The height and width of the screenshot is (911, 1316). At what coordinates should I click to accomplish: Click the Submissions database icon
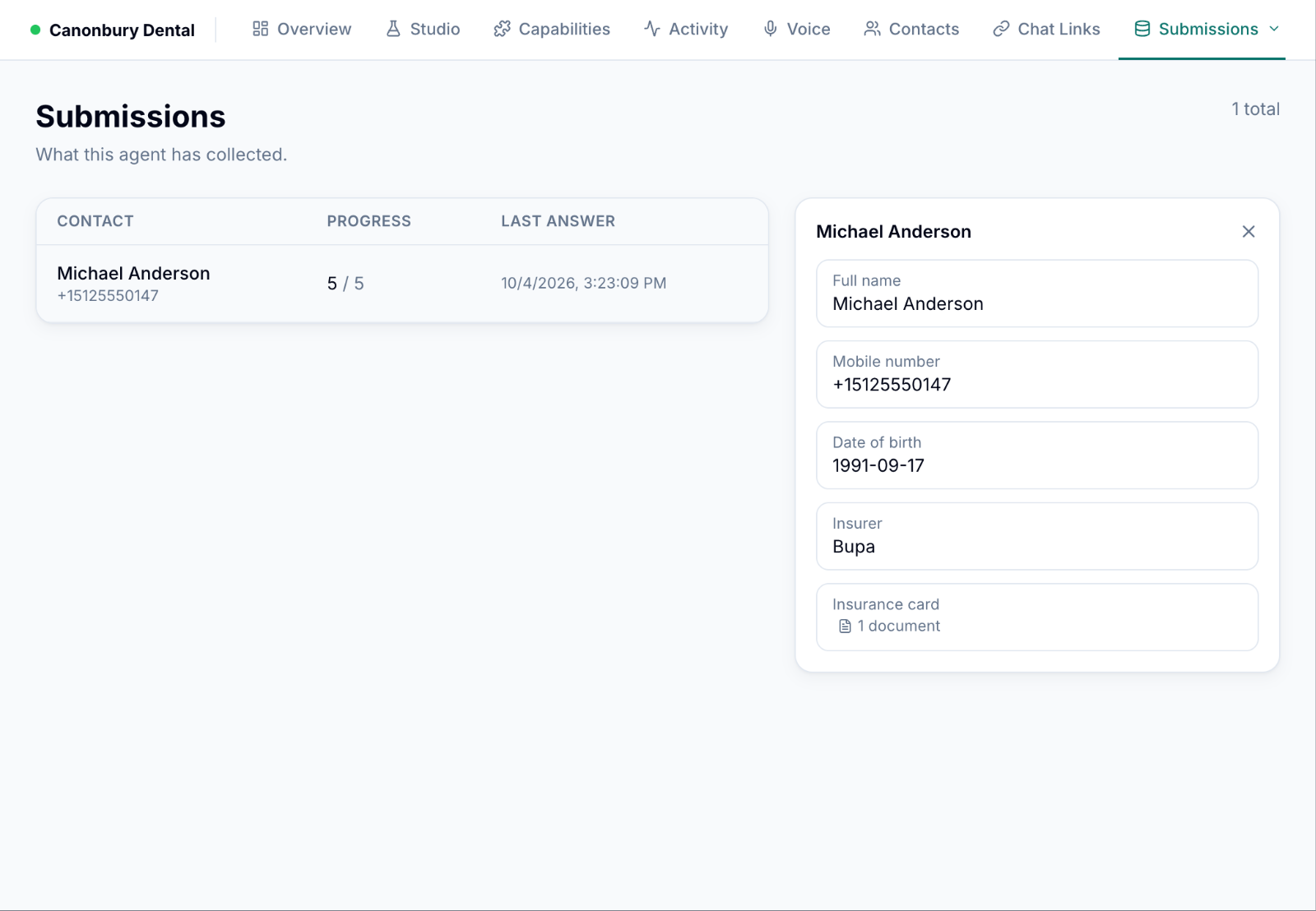[1142, 29]
